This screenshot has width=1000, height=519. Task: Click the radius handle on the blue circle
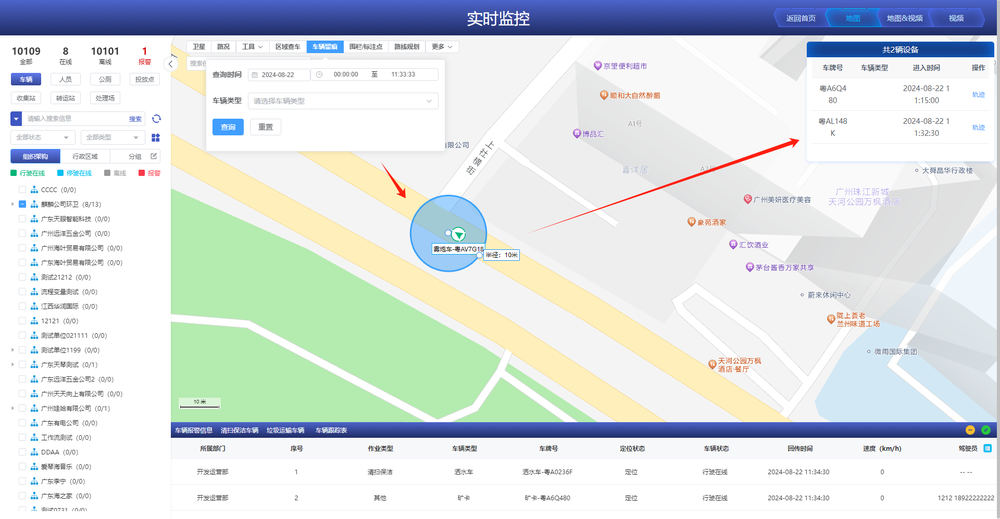(x=480, y=255)
